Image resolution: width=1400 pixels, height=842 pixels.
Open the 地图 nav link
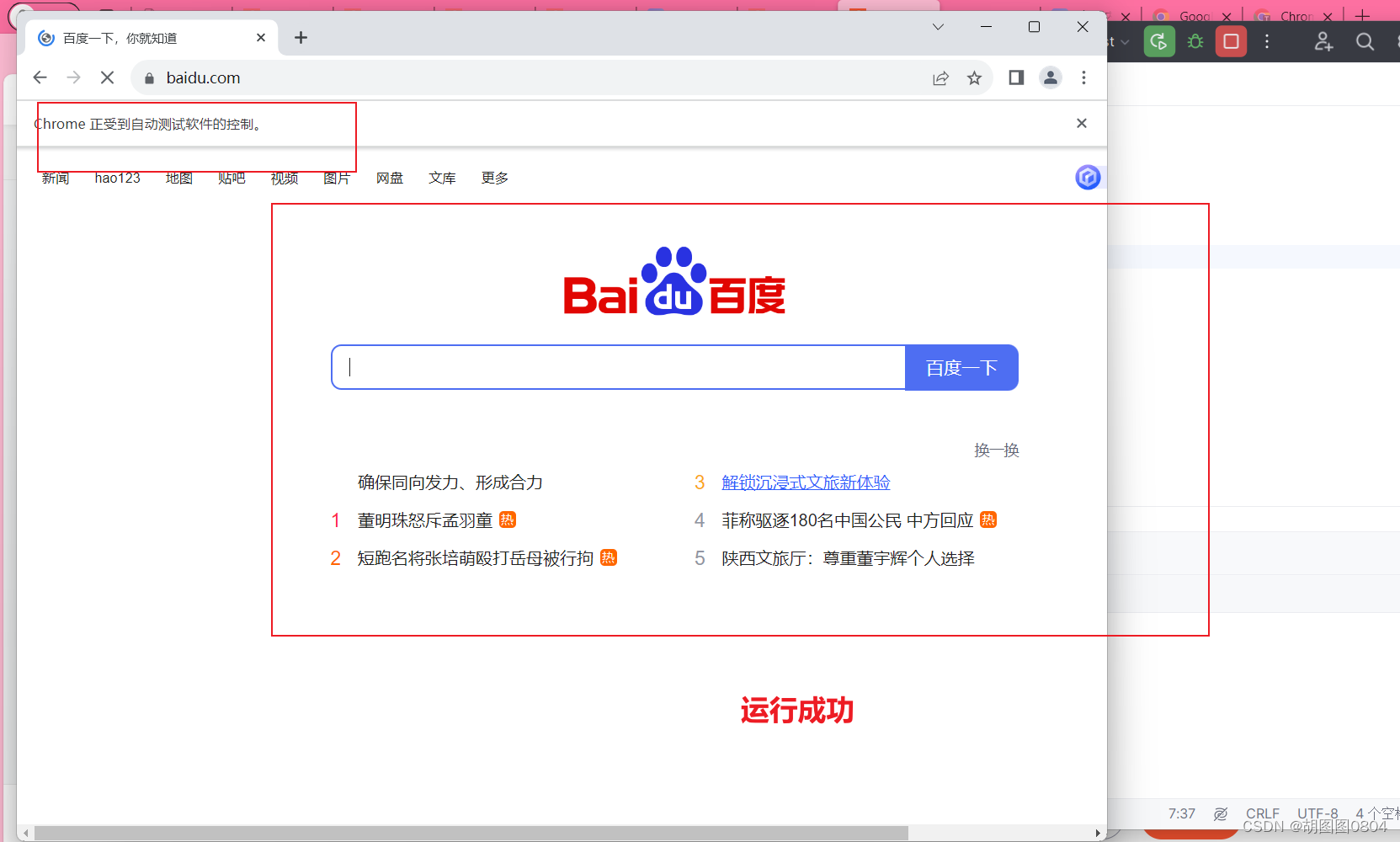[x=179, y=179]
